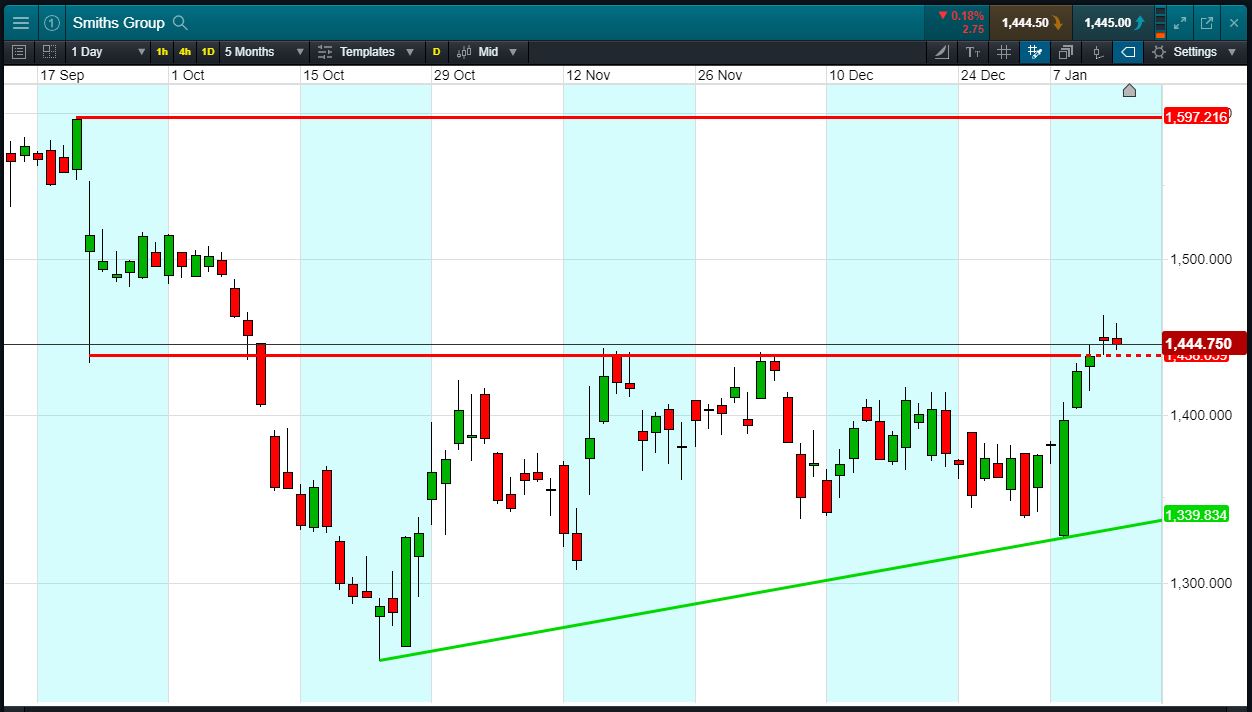Click the circled 1 chart number icon
Screen dimensions: 1252x712
coord(51,22)
